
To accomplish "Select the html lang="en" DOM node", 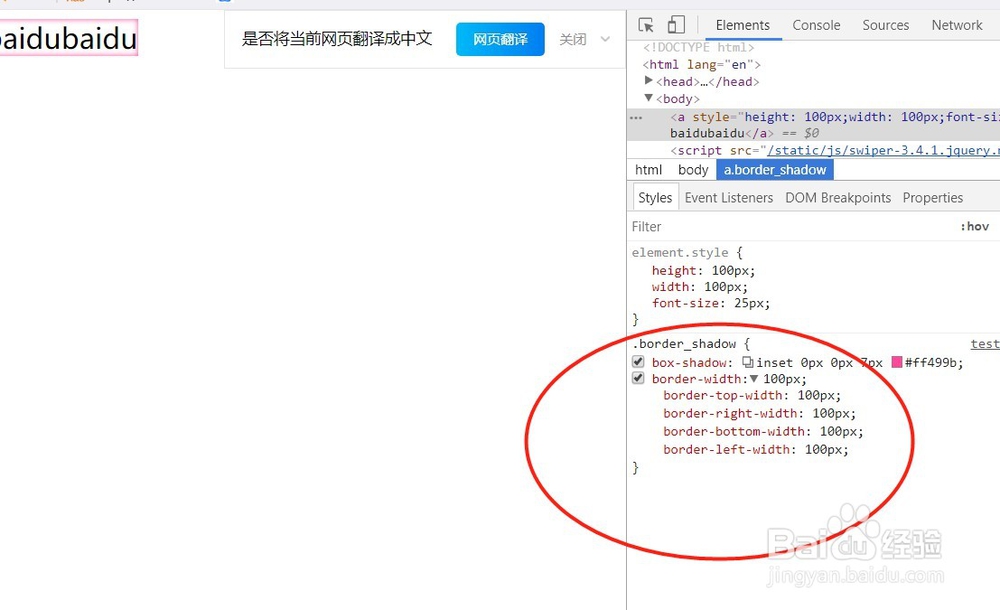I will click(702, 64).
